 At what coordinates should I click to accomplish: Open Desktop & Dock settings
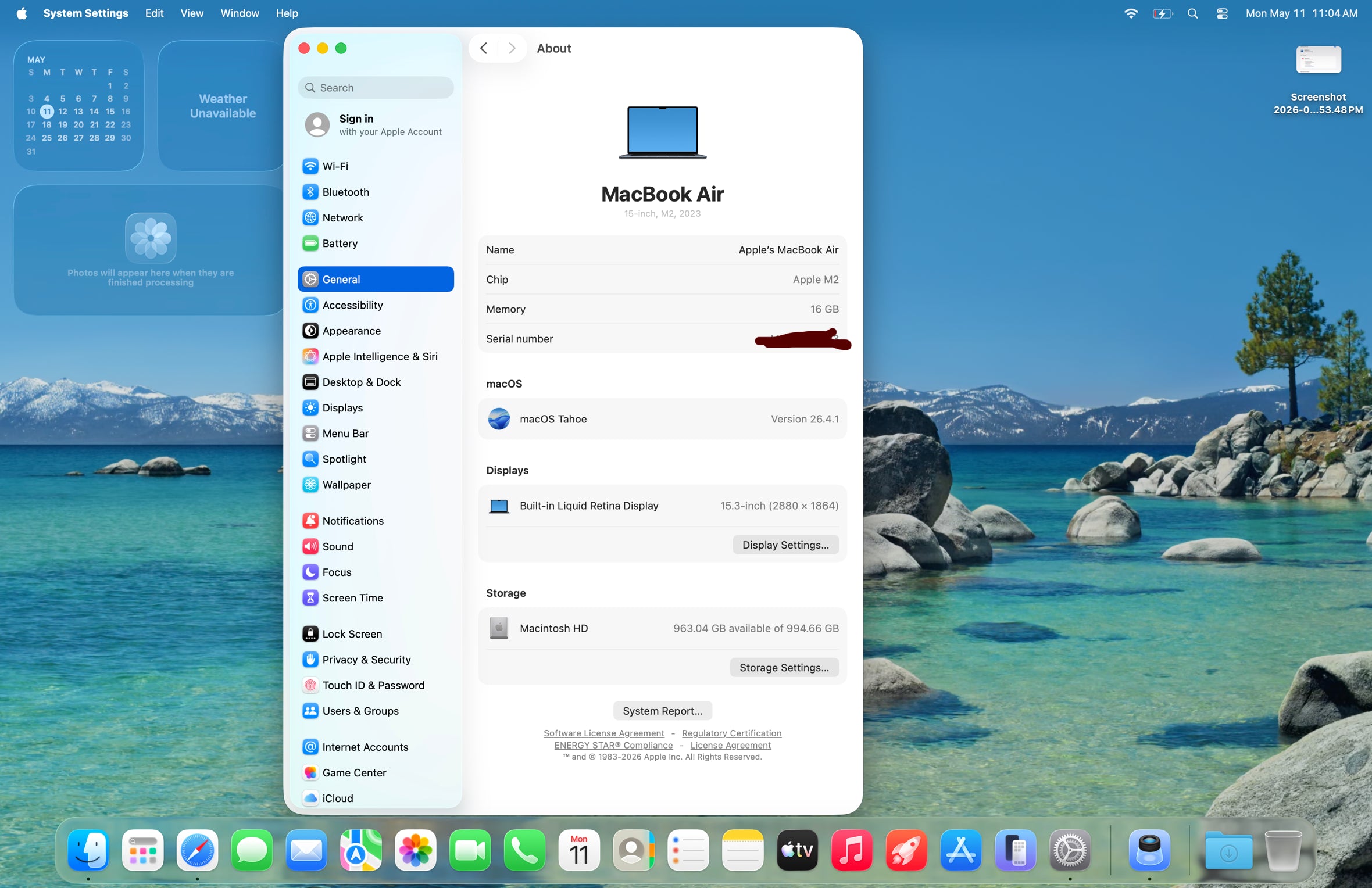click(x=376, y=382)
